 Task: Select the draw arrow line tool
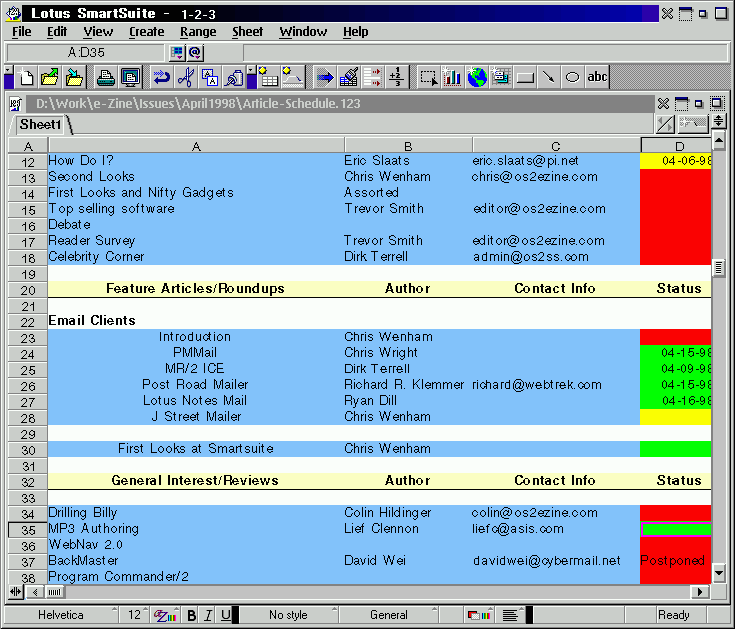coord(549,77)
